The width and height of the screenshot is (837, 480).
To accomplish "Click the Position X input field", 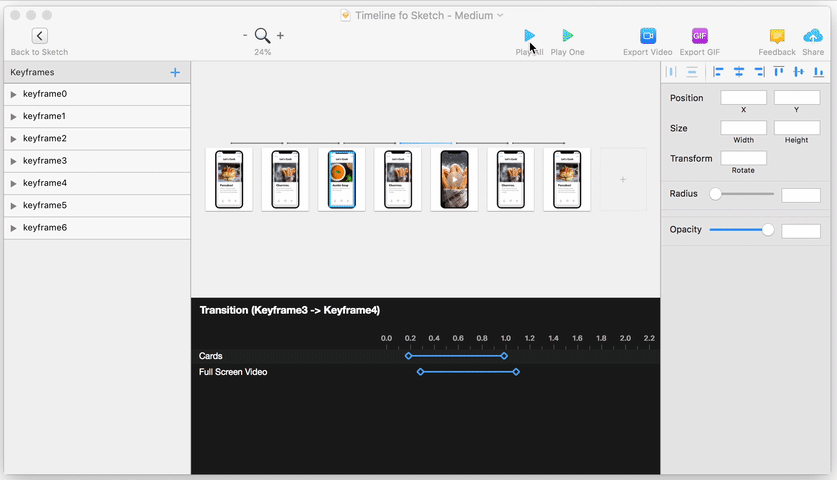I will pos(743,98).
